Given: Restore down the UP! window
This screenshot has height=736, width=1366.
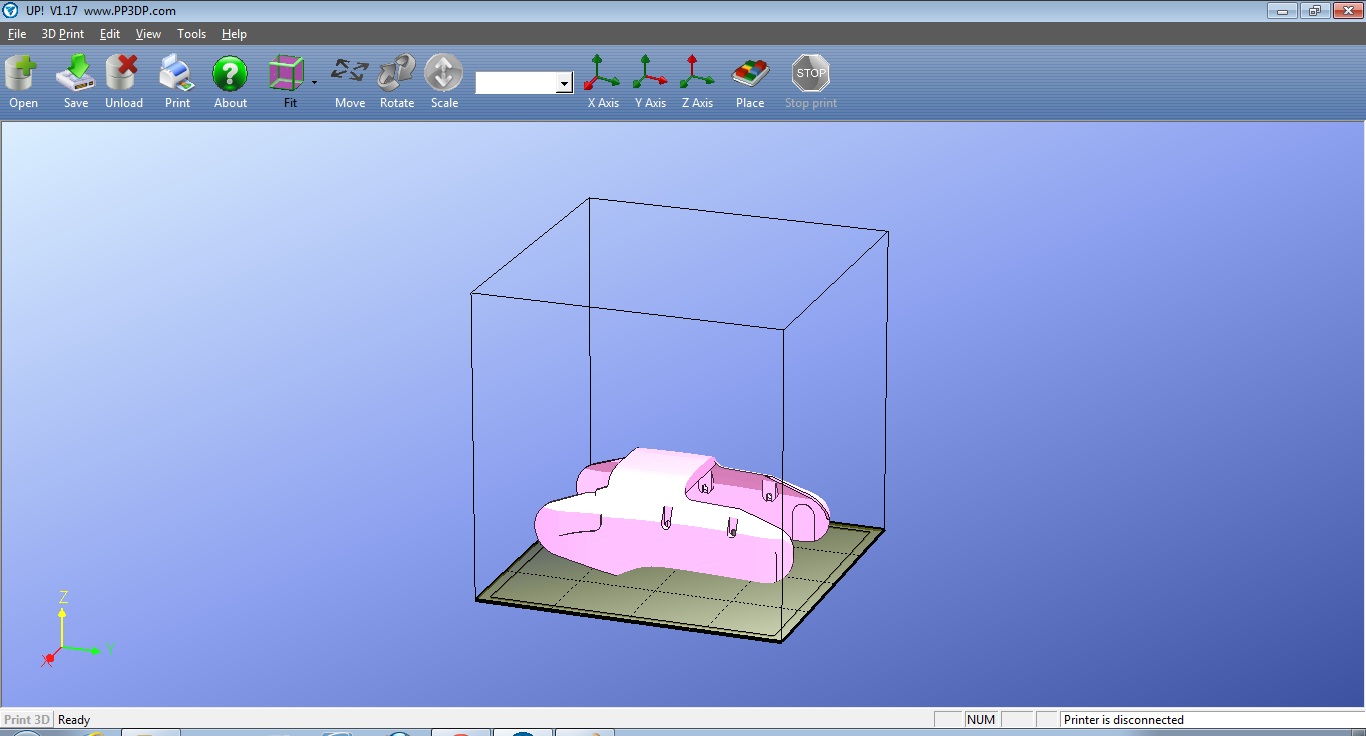Looking at the screenshot, I should (x=1314, y=10).
